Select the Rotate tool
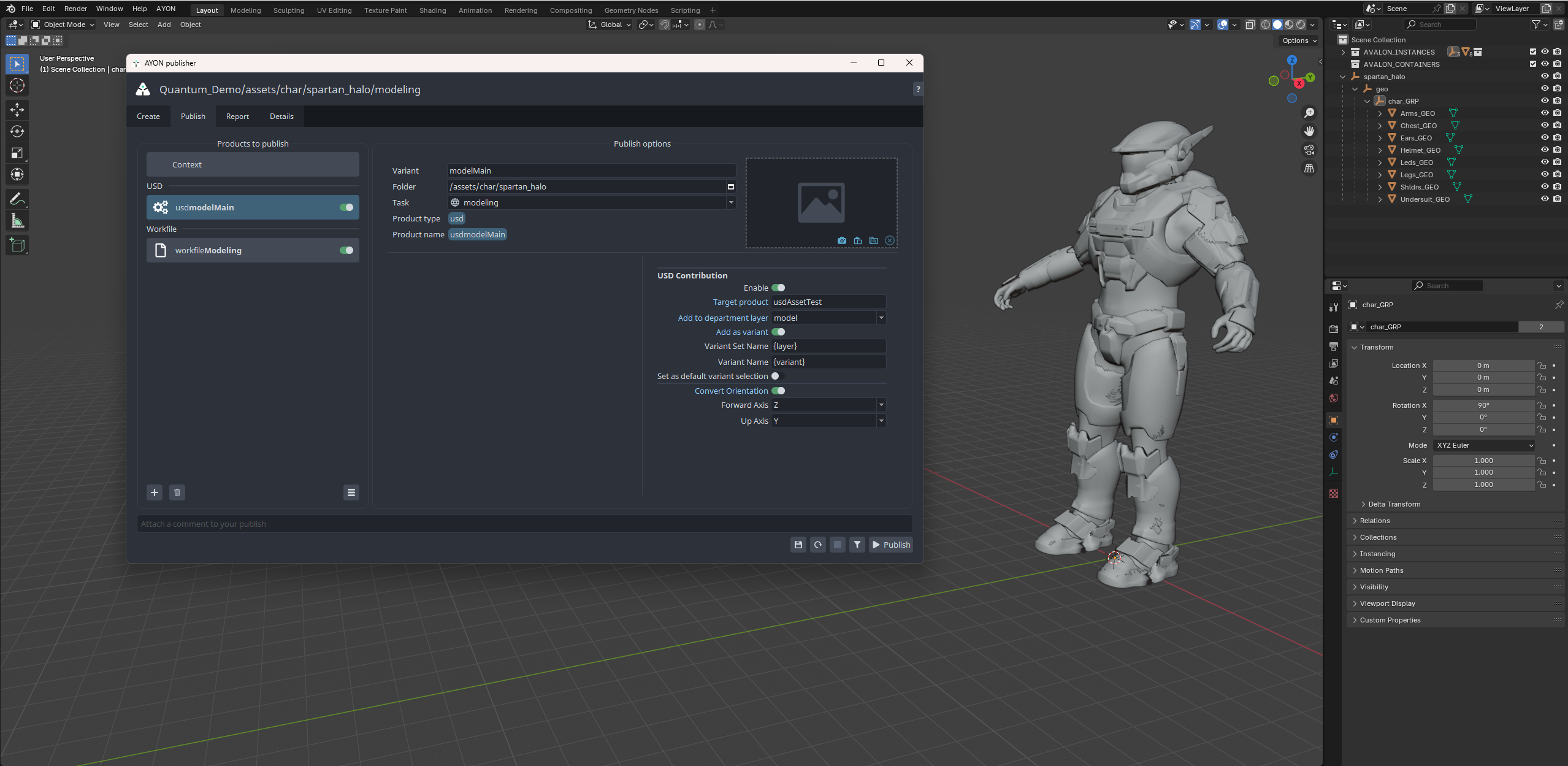This screenshot has height=766, width=1568. [x=17, y=131]
